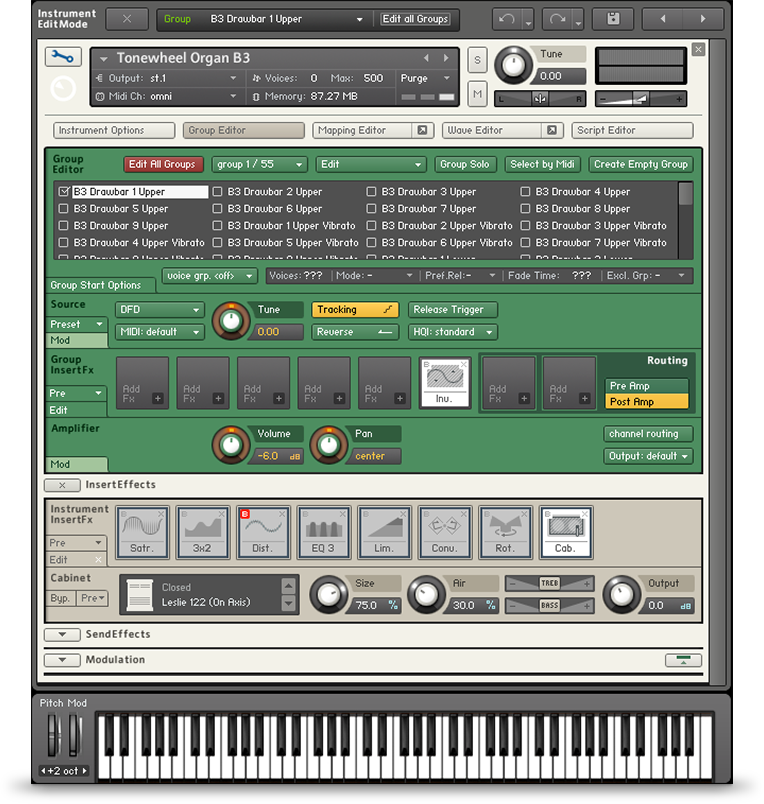Expand the SendEffects section
The height and width of the screenshot is (804, 764).
point(62,635)
